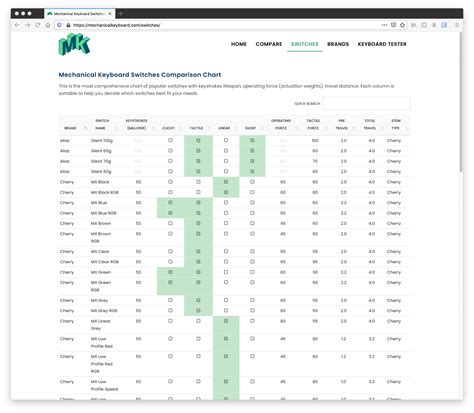The width and height of the screenshot is (474, 413).
Task: Toggle Clicky checkbox for Silent 100g row
Action: click(x=170, y=140)
